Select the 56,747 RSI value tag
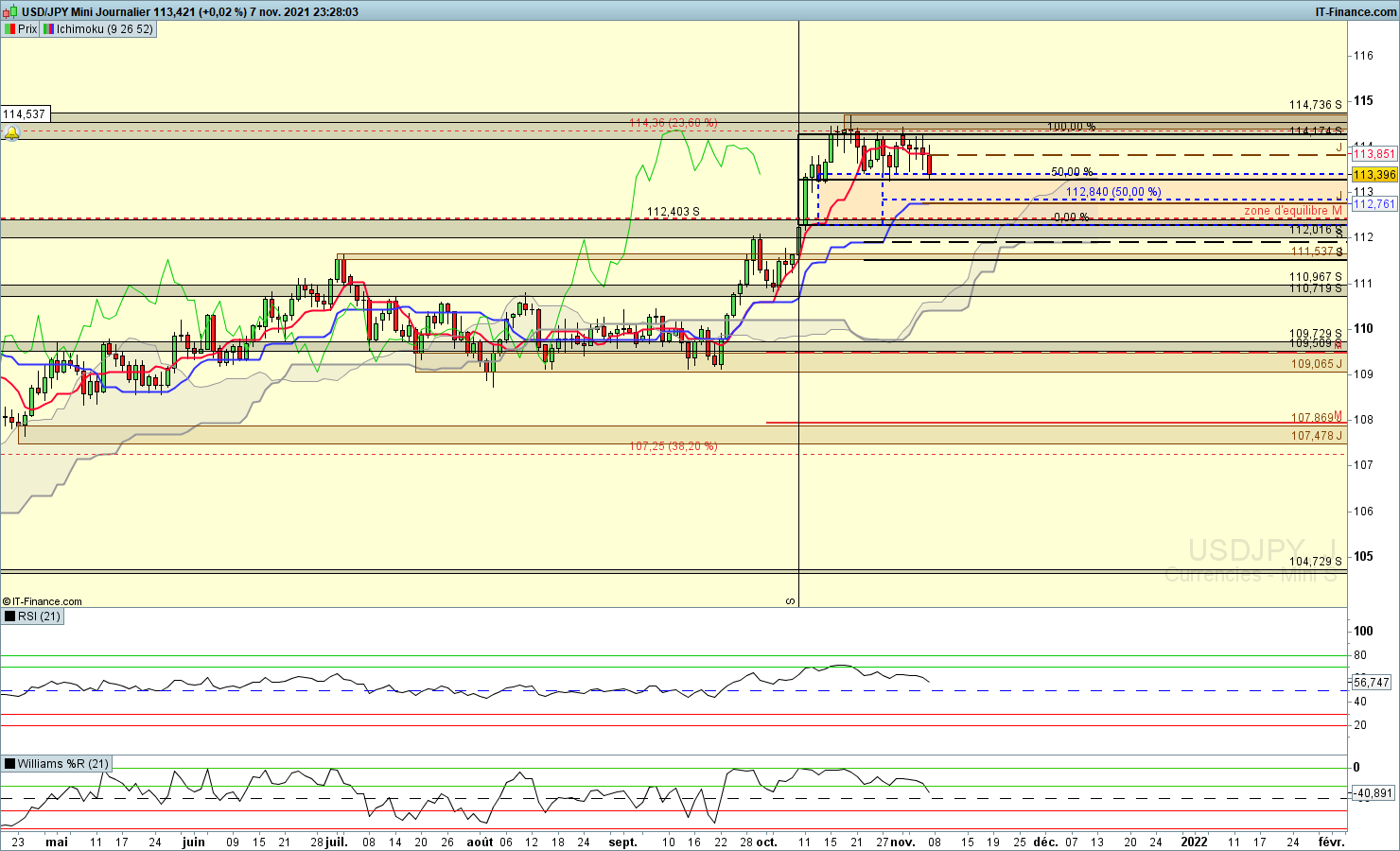The height and width of the screenshot is (851, 1400). coord(1372,682)
